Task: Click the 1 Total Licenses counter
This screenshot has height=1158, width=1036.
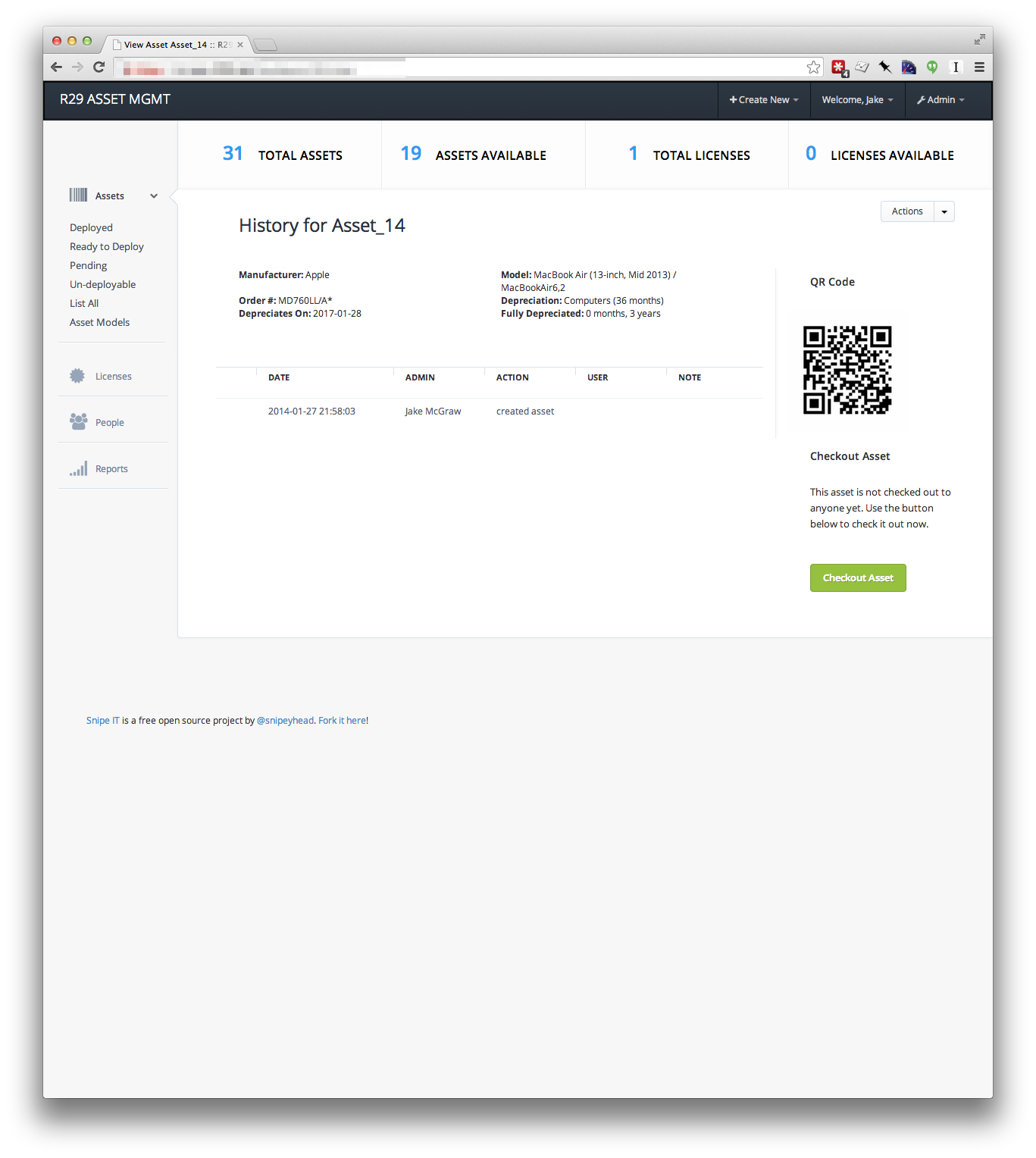Action: (689, 155)
